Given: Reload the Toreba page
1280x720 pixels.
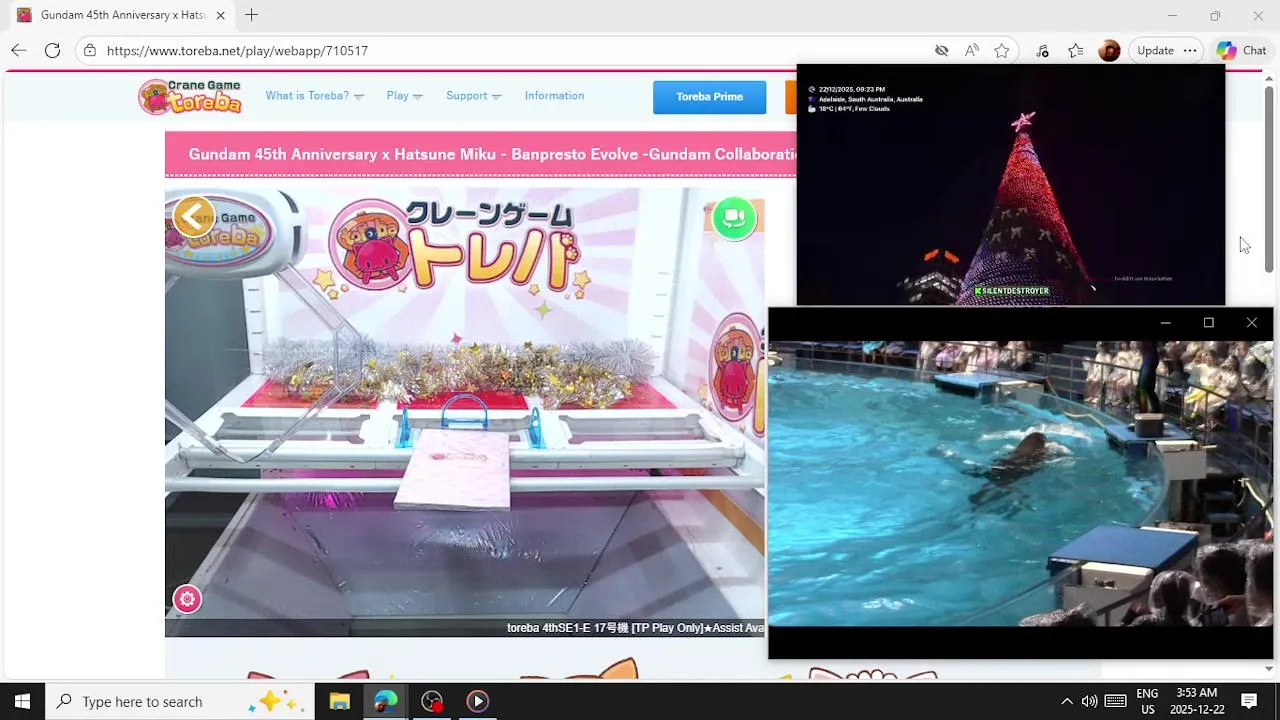Looking at the screenshot, I should click(x=52, y=50).
